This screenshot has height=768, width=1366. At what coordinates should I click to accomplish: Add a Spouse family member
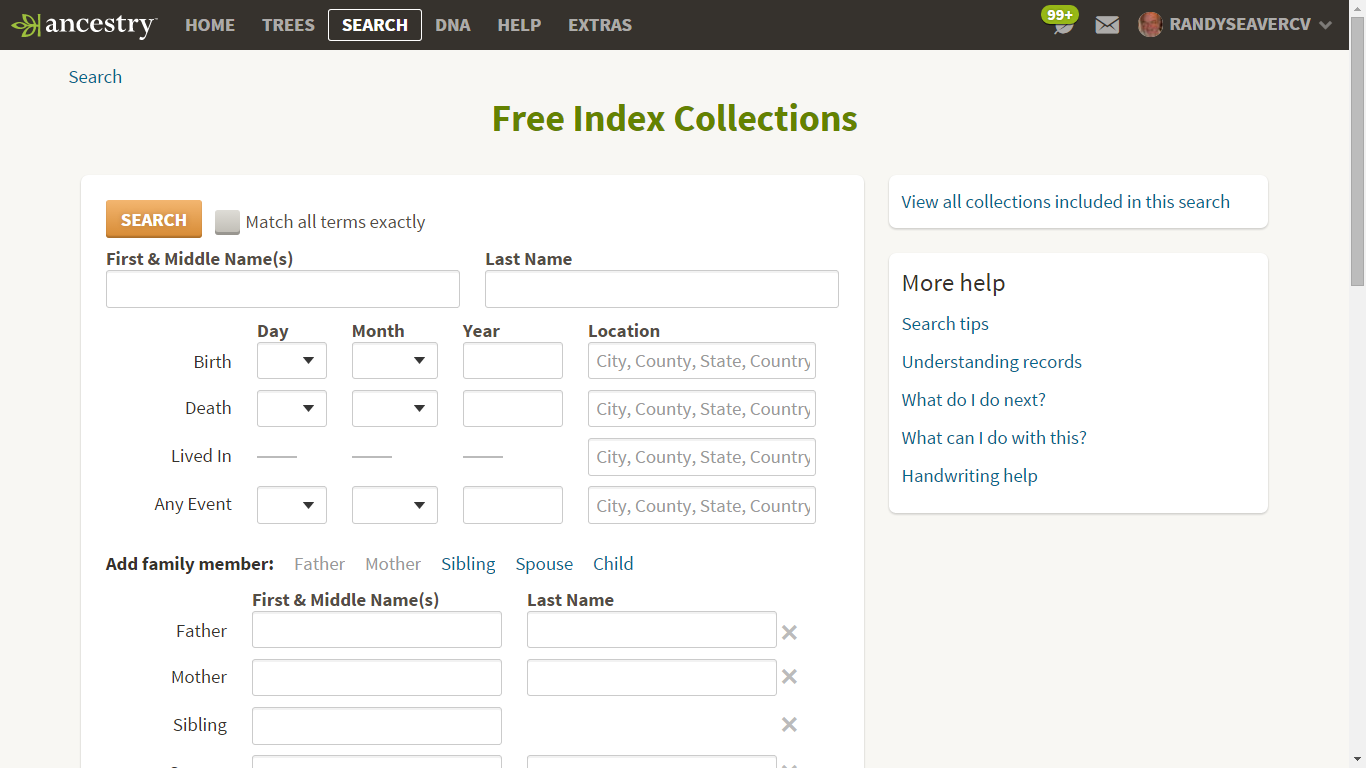click(x=544, y=563)
